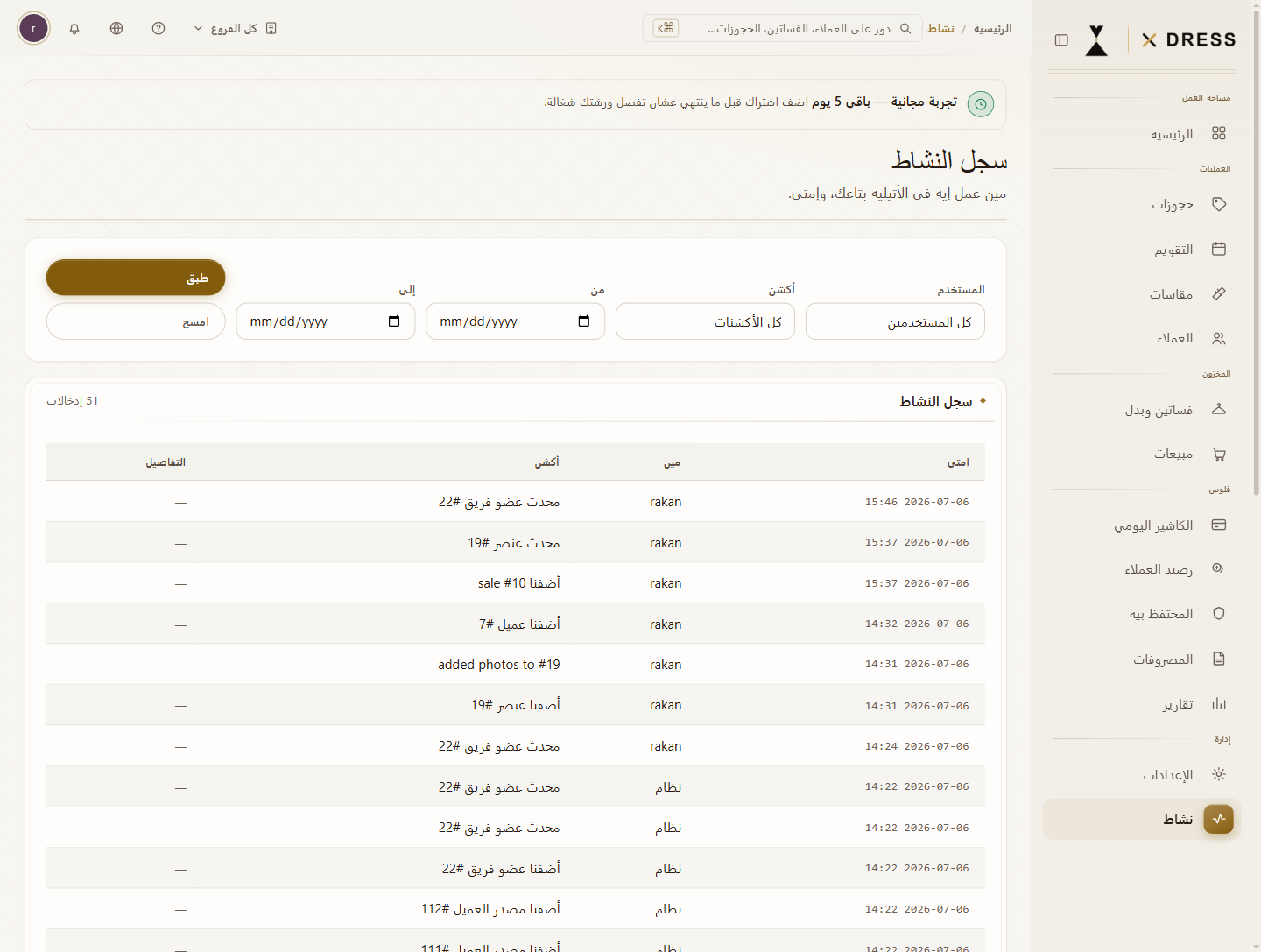The image size is (1261, 952).
Task: Click الرئيسية breadcrumb link
Action: pyautogui.click(x=993, y=29)
